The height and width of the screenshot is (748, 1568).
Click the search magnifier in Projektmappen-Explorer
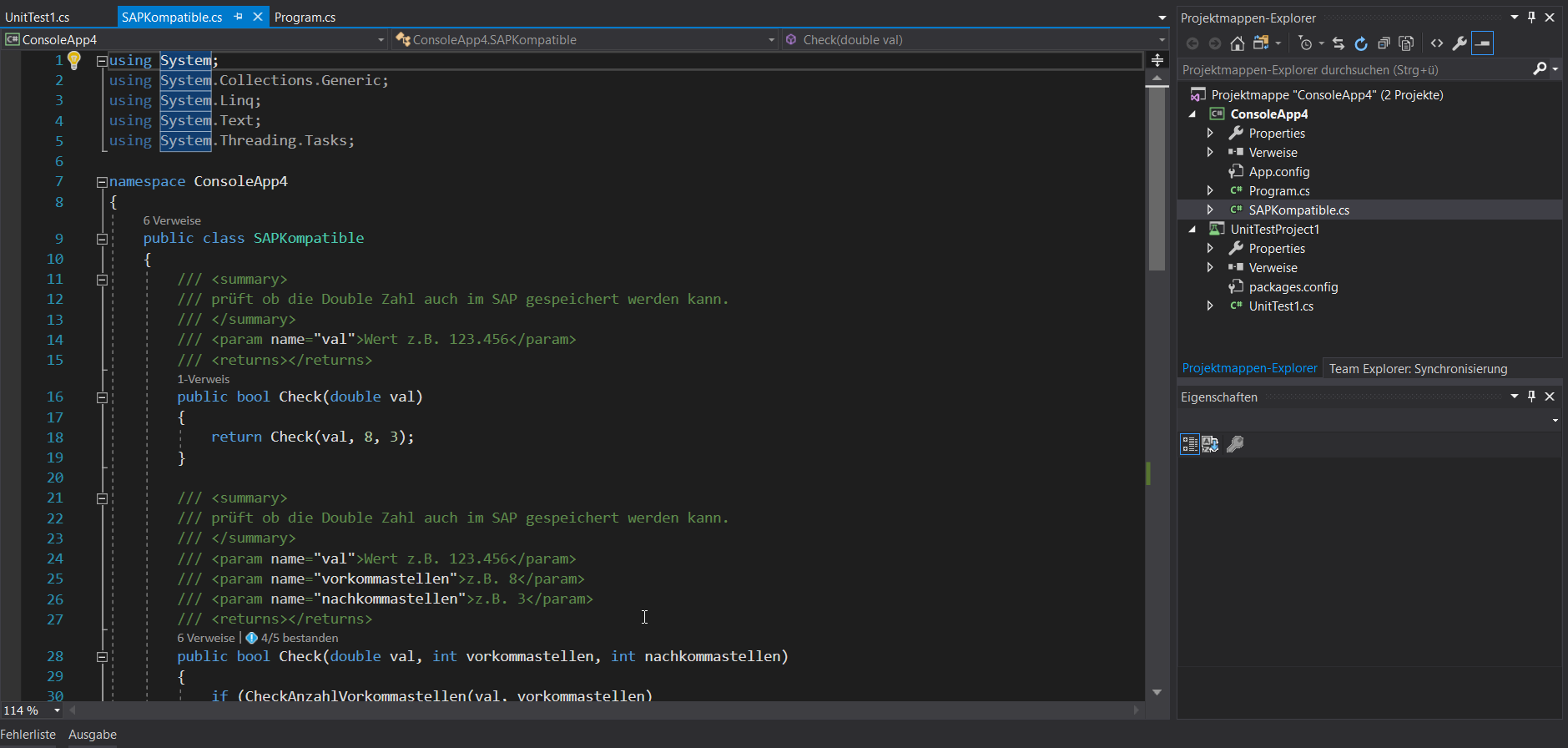(1540, 69)
